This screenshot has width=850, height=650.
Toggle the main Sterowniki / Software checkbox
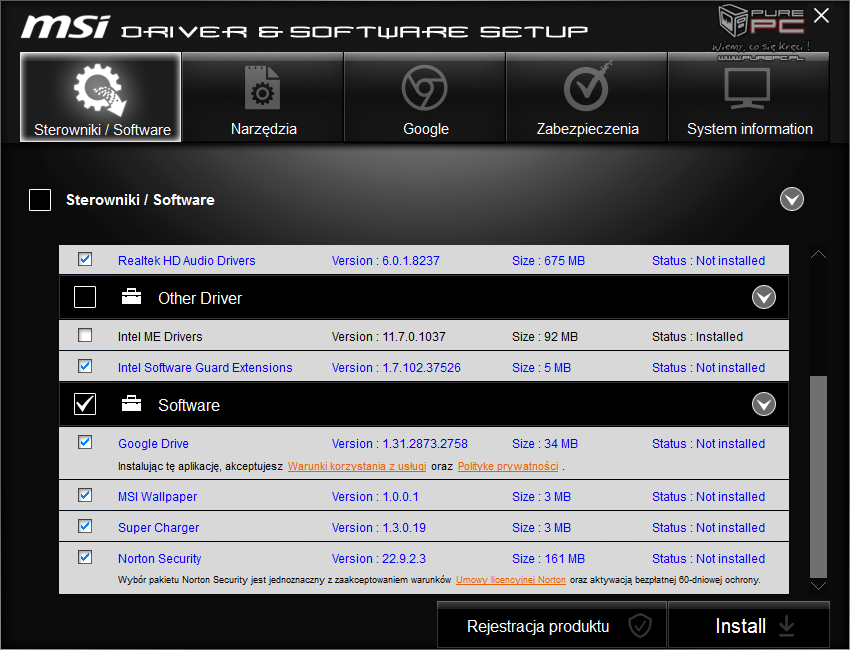[40, 199]
